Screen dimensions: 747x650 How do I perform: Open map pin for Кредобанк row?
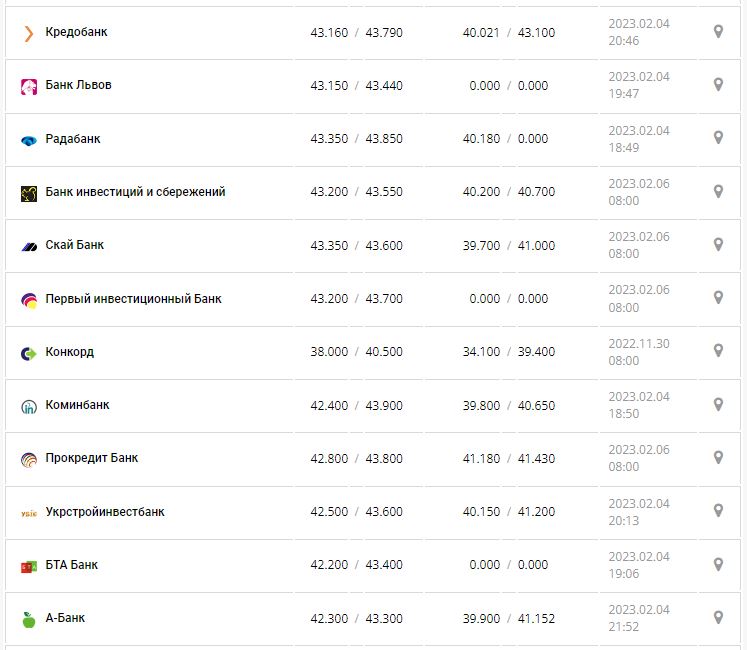(718, 32)
